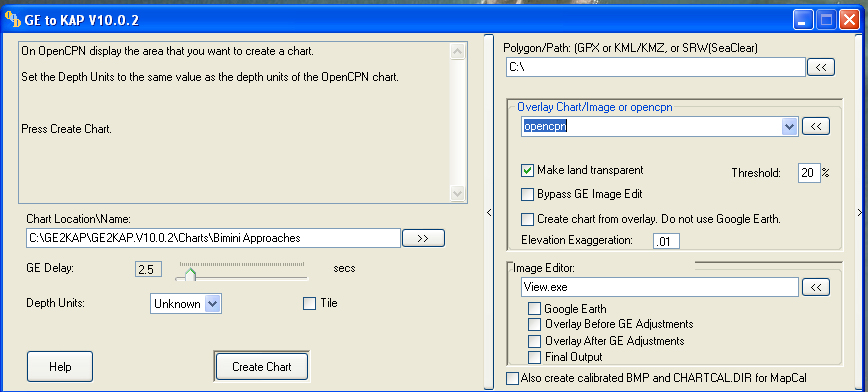Open Help
The height and width of the screenshot is (392, 868).
[x=60, y=367]
